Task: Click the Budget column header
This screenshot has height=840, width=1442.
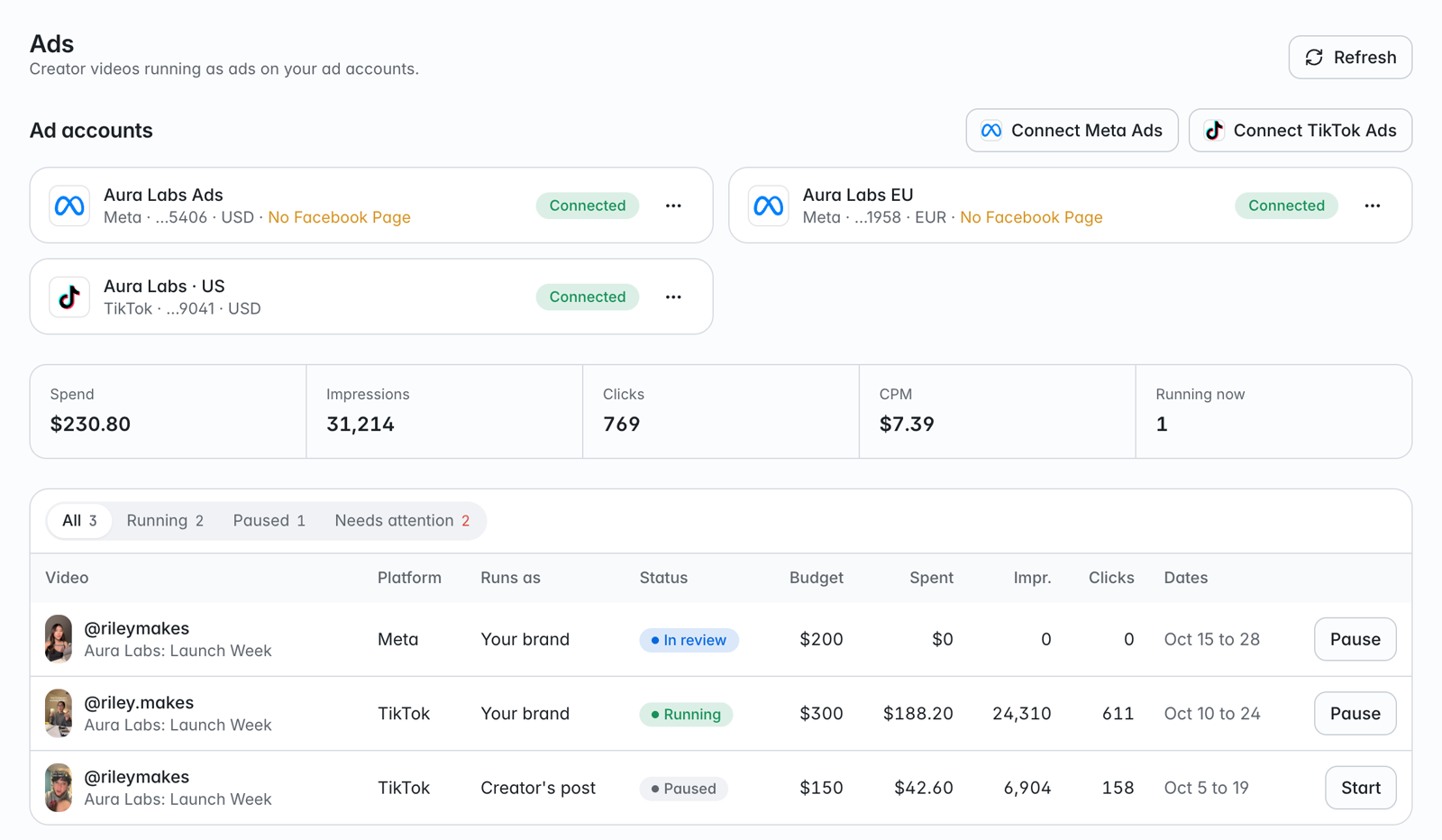Action: click(x=817, y=578)
